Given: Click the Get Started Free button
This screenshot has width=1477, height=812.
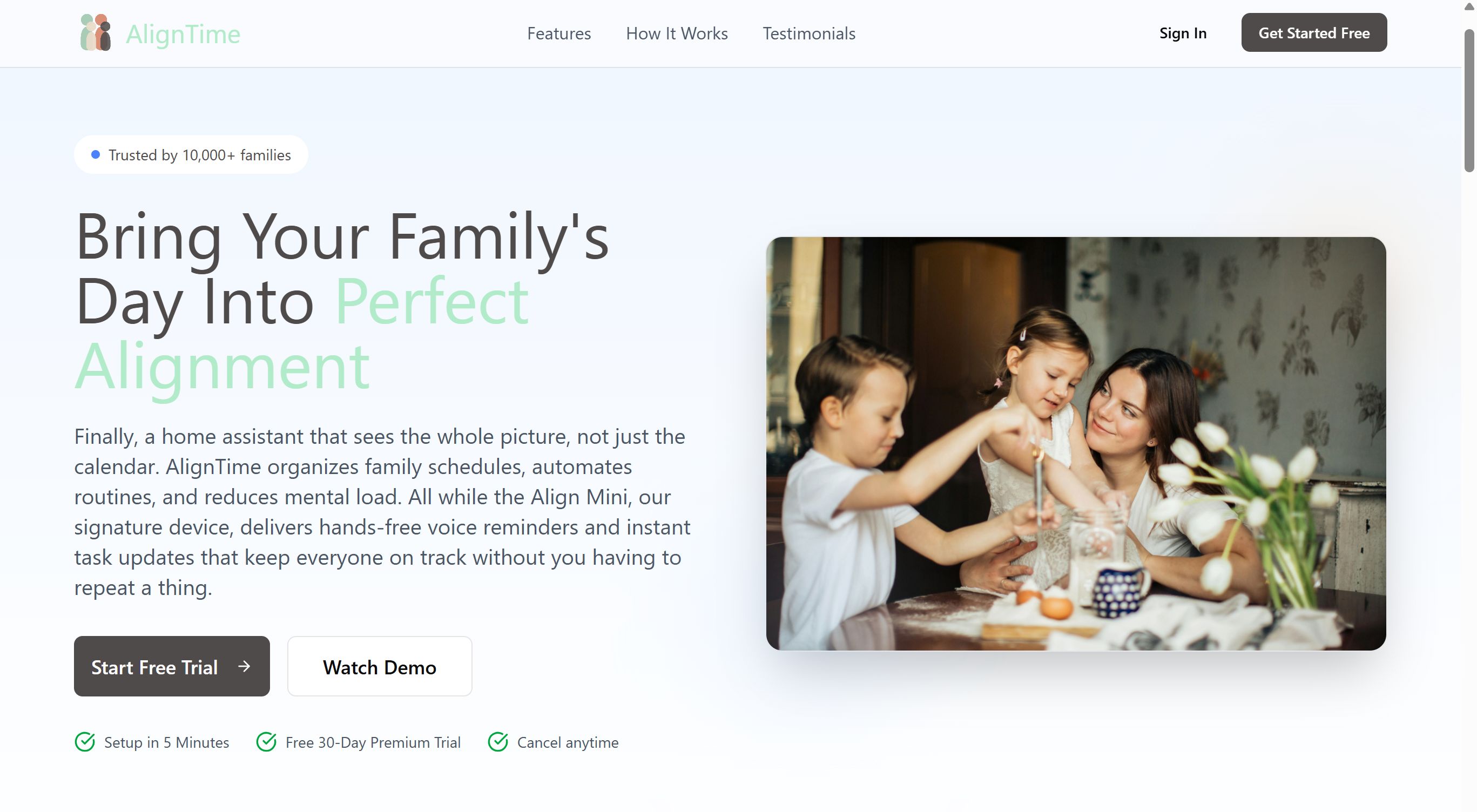Looking at the screenshot, I should [1313, 32].
